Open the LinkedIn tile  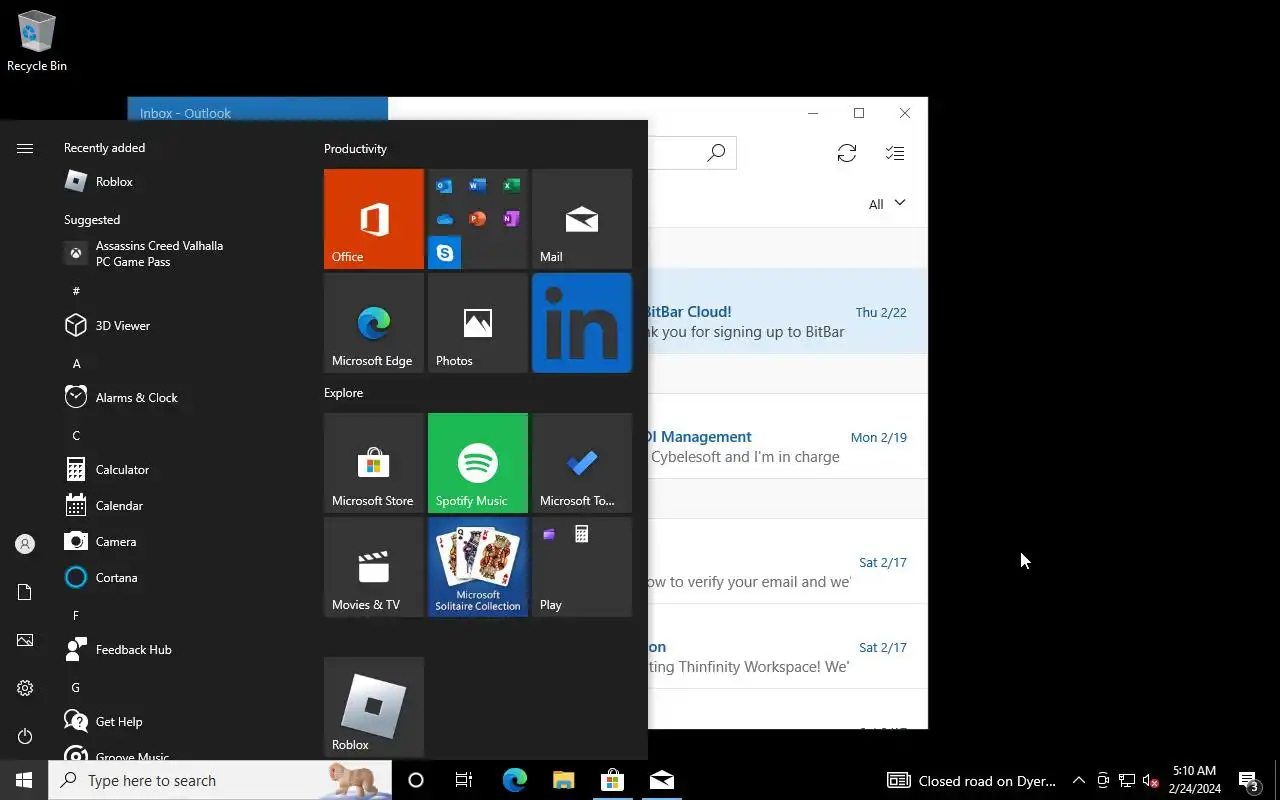tap(582, 323)
